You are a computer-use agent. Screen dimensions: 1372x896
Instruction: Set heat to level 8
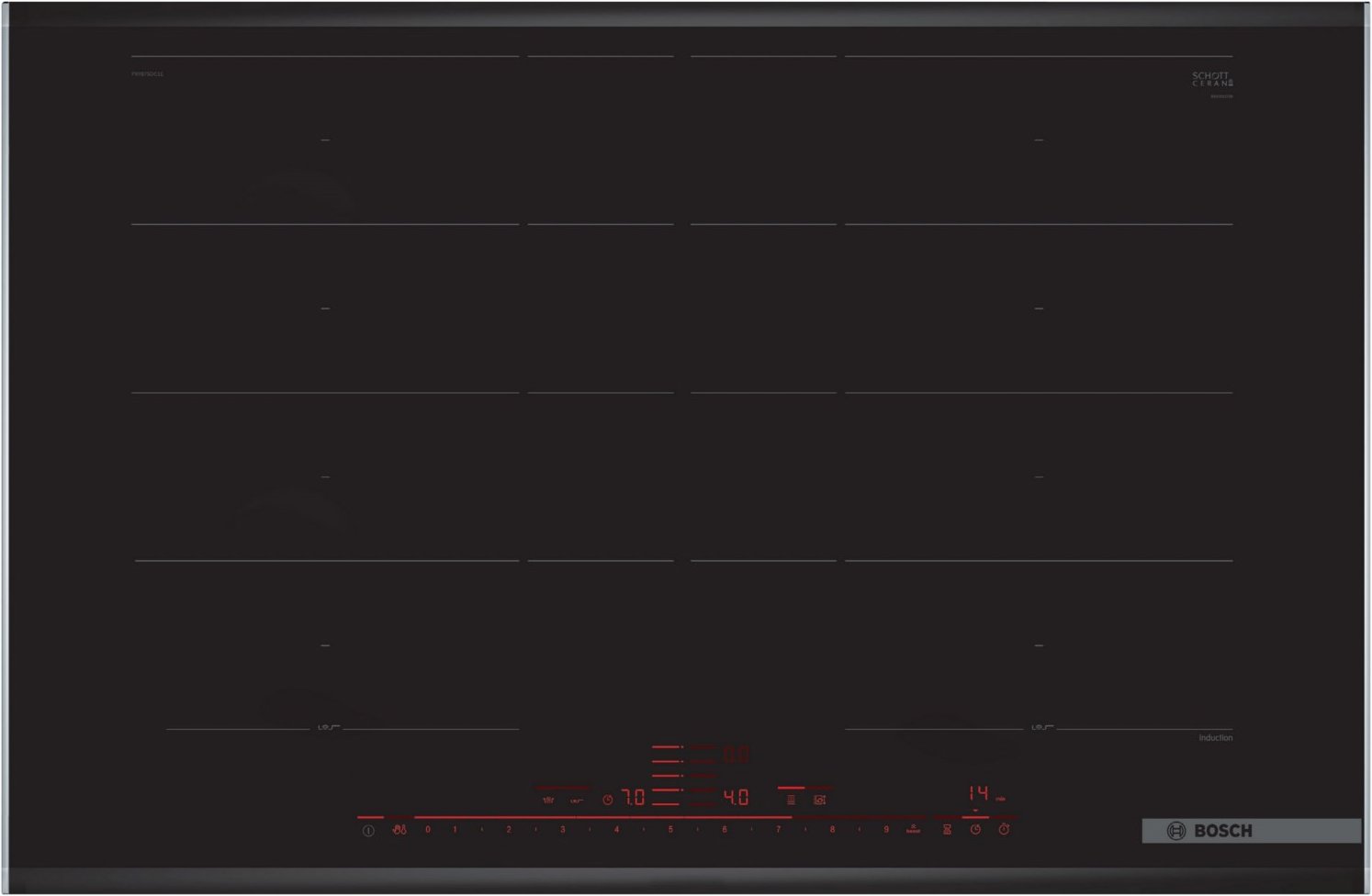(832, 830)
